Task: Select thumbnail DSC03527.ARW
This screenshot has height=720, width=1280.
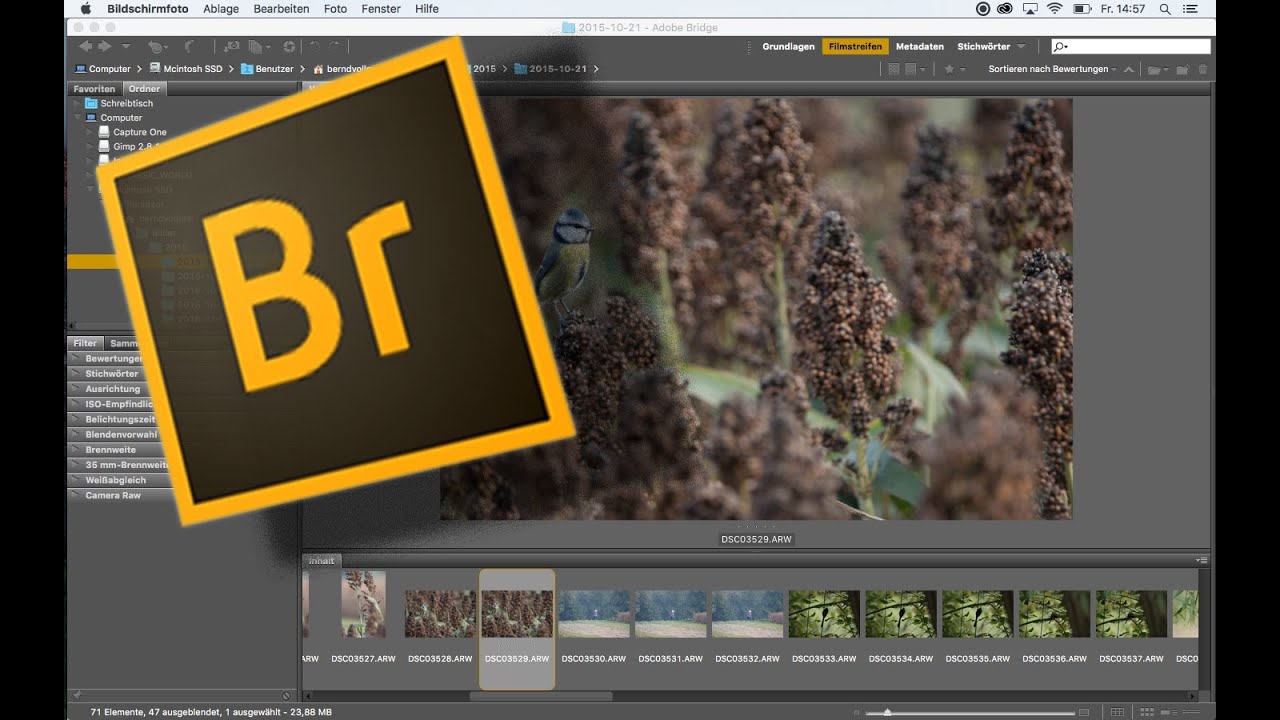Action: [363, 604]
